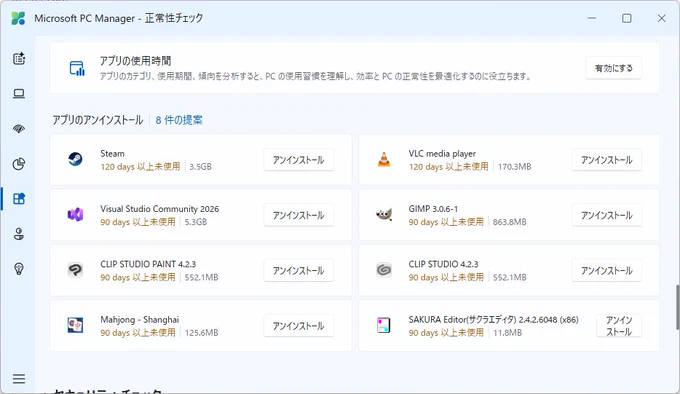Click the vertical scrollbar thumb

click(677, 307)
